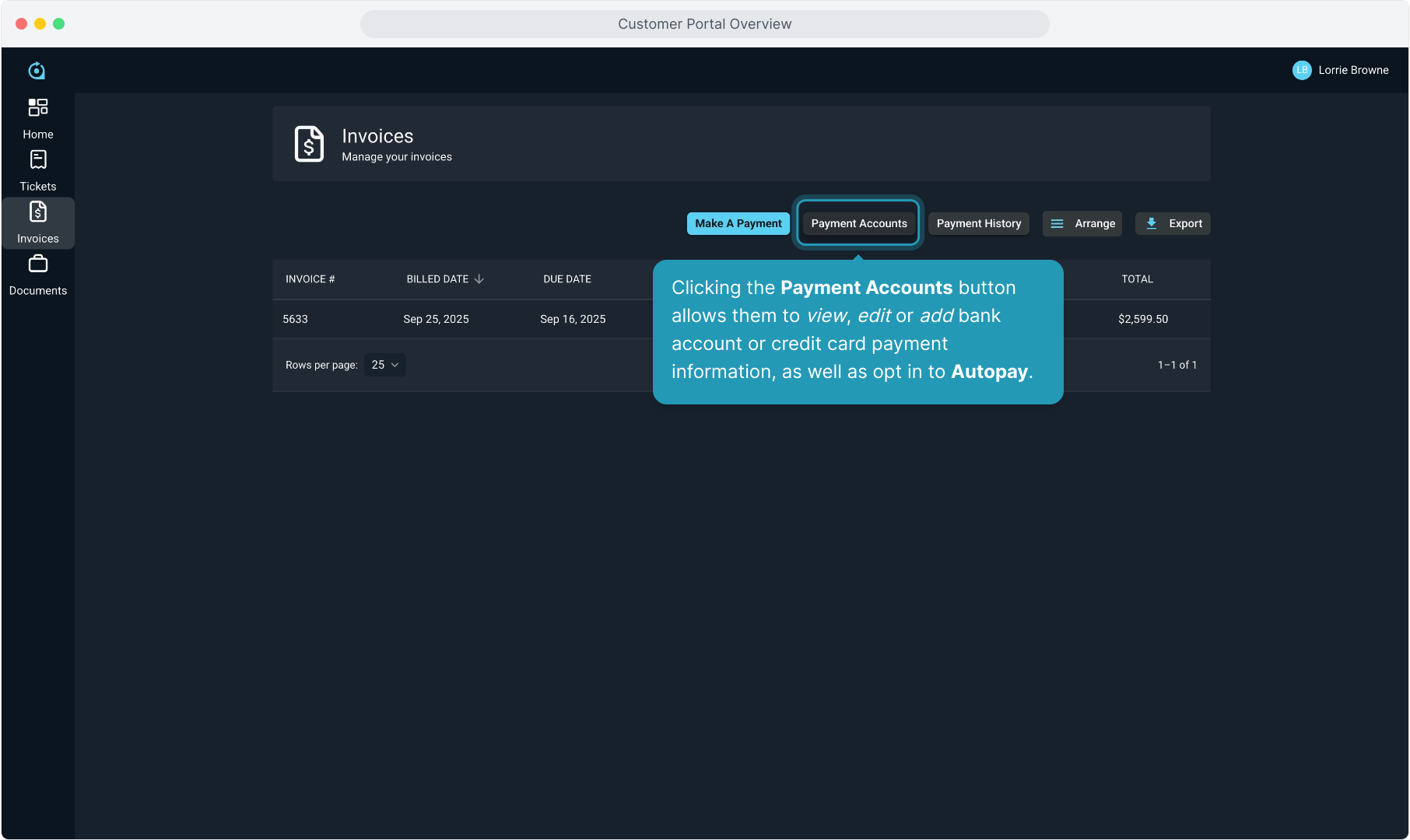Sort by Total column header
The image size is (1410, 840).
click(1136, 279)
